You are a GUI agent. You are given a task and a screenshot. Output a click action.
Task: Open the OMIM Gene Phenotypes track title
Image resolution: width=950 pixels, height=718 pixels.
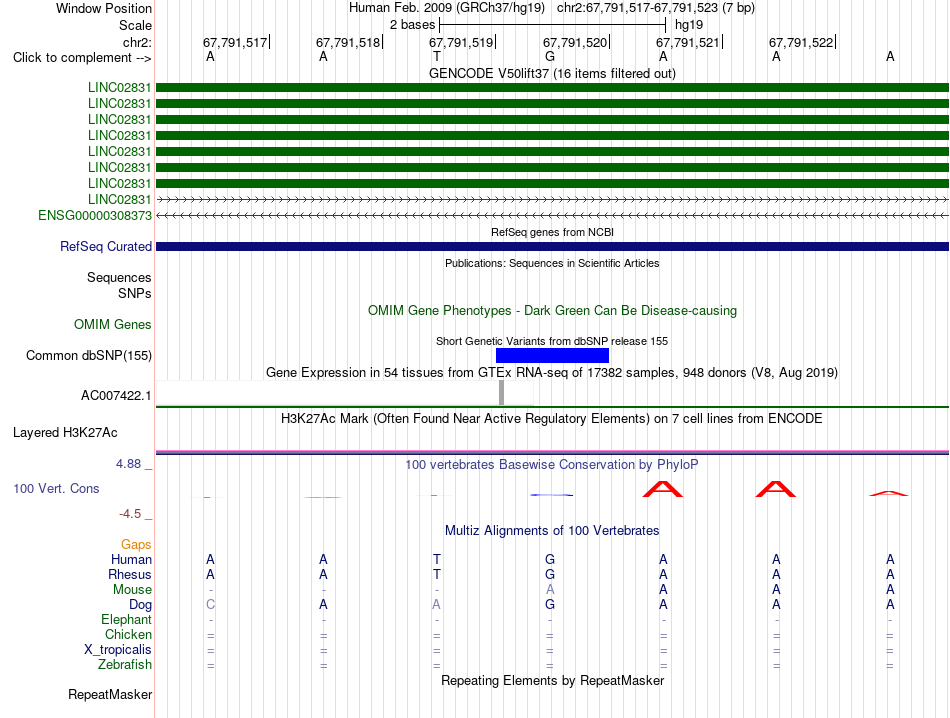point(552,311)
